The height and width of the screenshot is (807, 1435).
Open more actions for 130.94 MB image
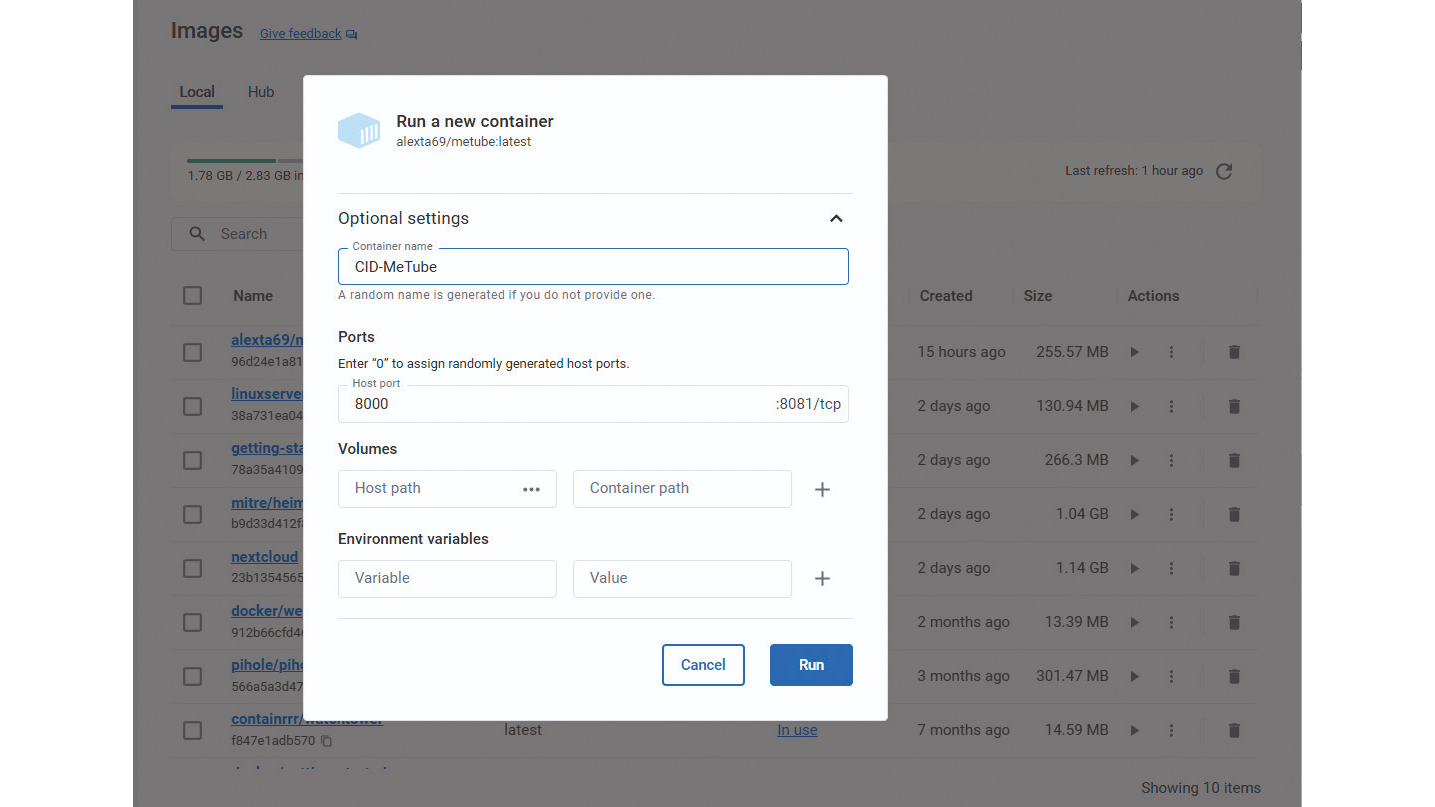pyautogui.click(x=1171, y=406)
